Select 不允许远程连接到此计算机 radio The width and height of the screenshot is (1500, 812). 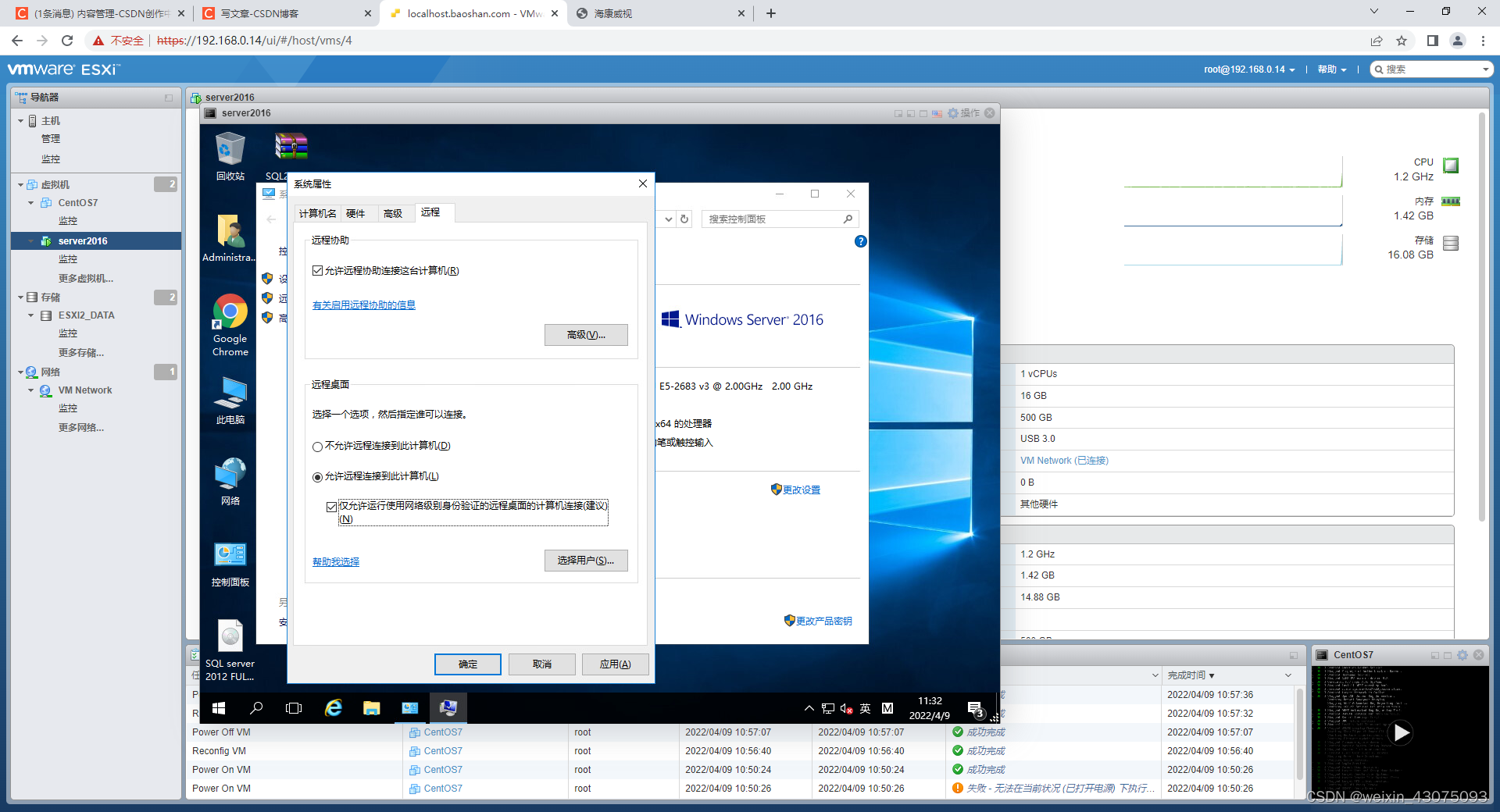pos(317,447)
